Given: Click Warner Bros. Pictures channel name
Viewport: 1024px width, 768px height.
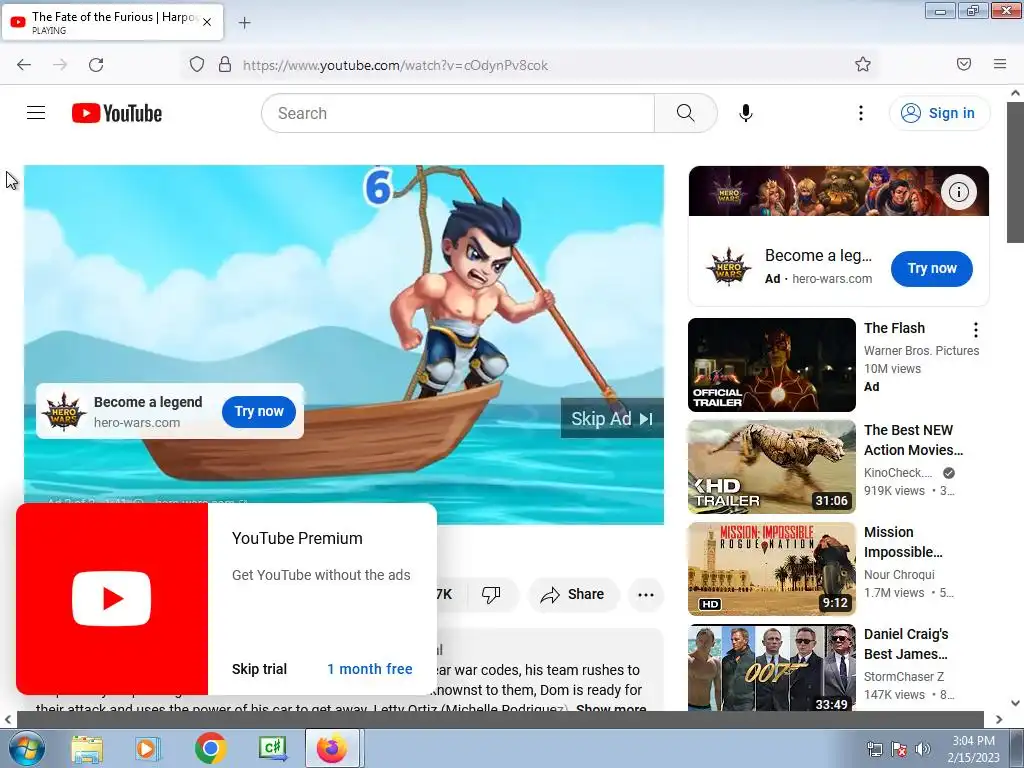Looking at the screenshot, I should 921,351.
